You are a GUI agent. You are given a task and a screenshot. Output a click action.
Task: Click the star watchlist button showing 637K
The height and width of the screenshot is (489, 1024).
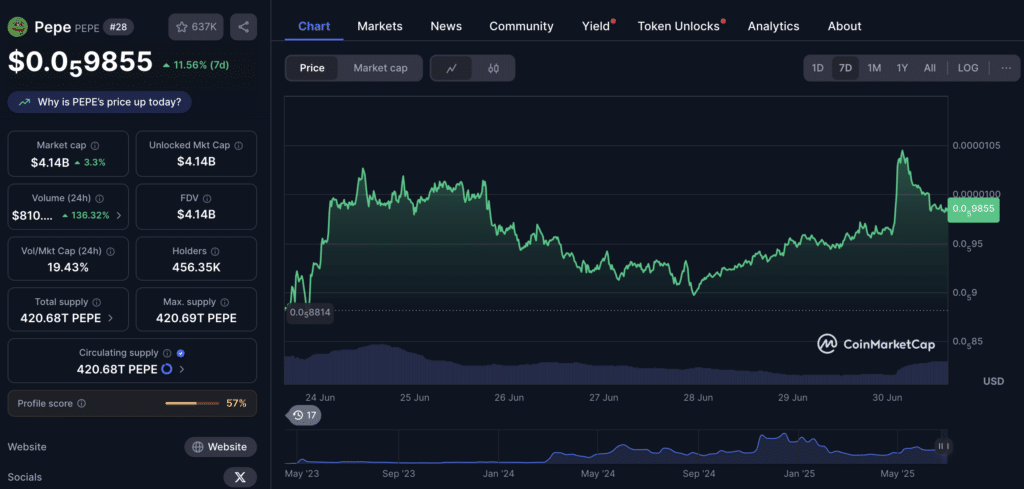coord(197,27)
